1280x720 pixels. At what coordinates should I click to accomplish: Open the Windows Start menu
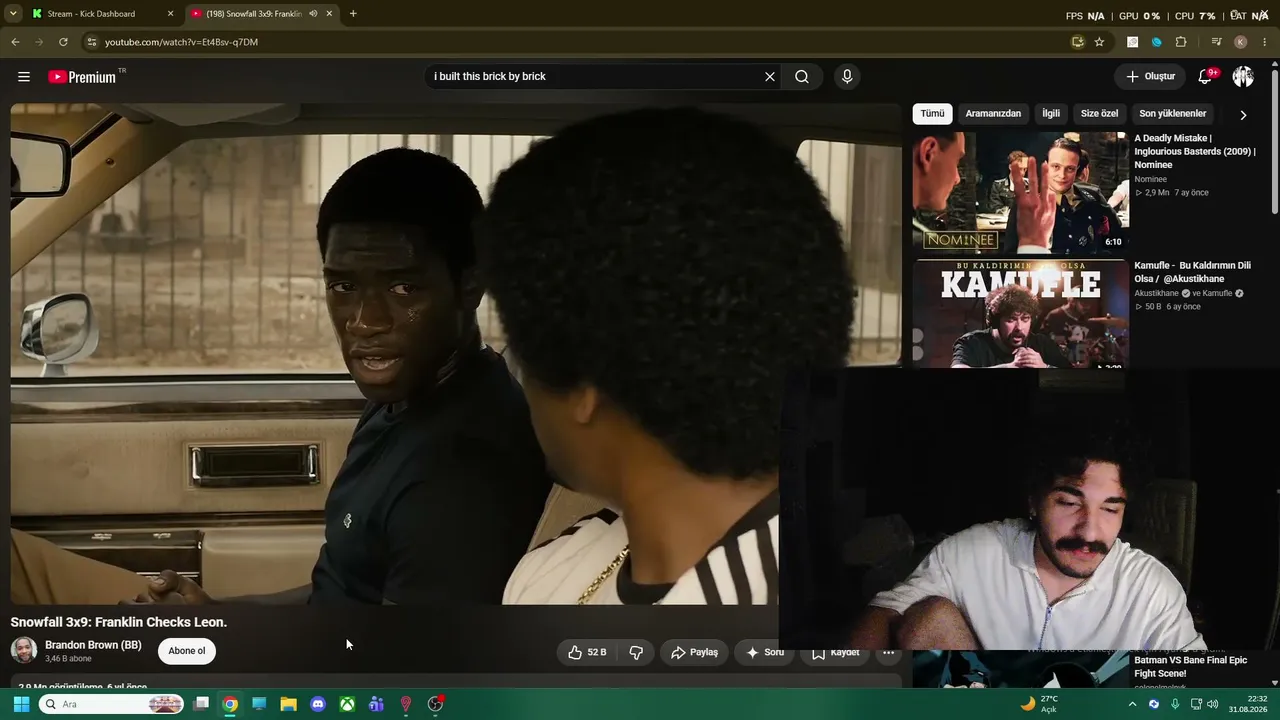[x=21, y=704]
